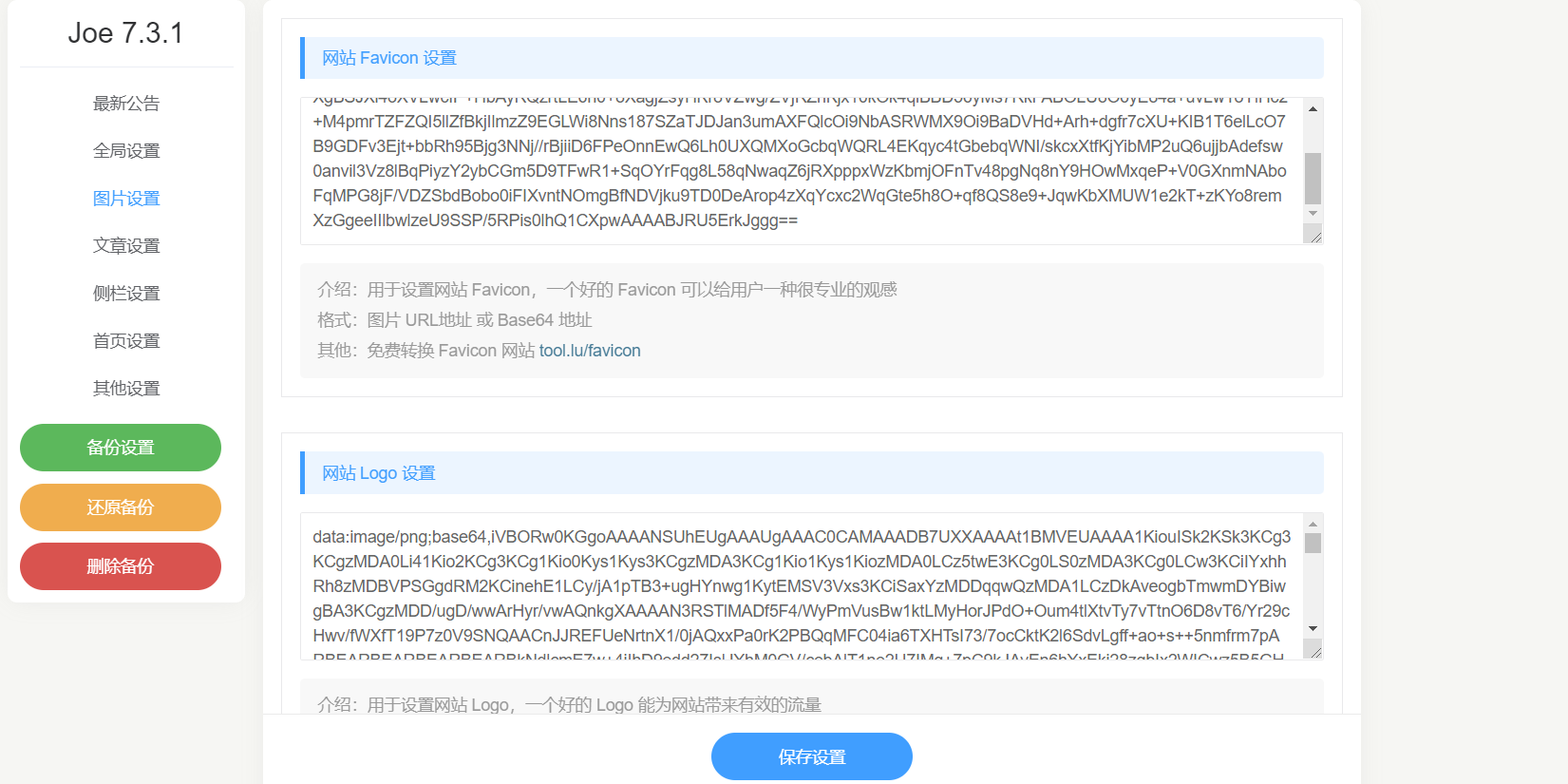Switch to the 侧栏设置 section

tap(126, 294)
